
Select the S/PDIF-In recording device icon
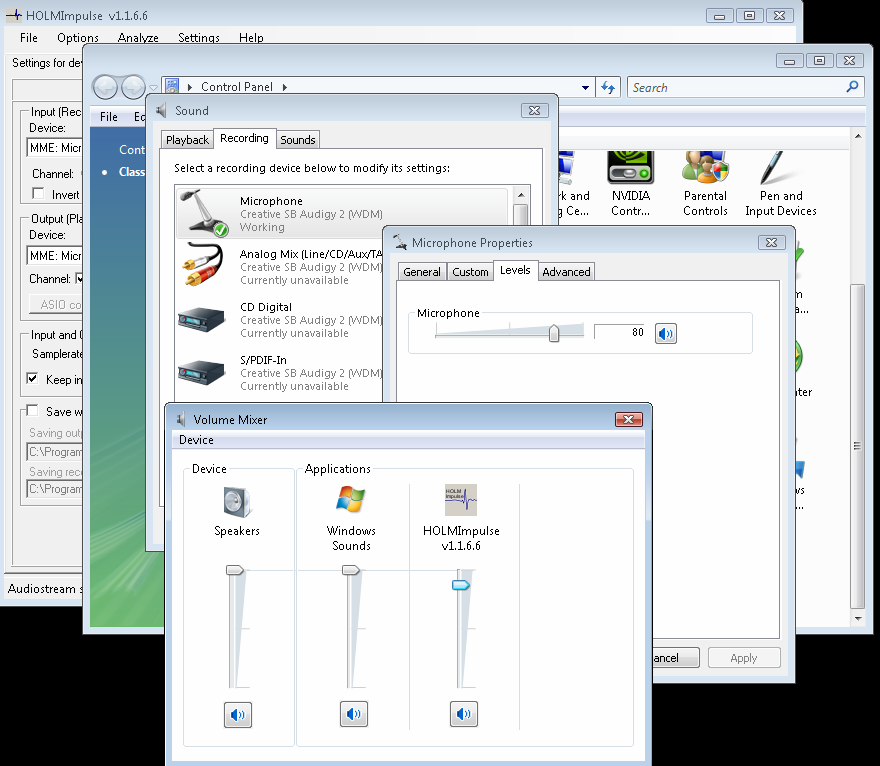(x=201, y=372)
